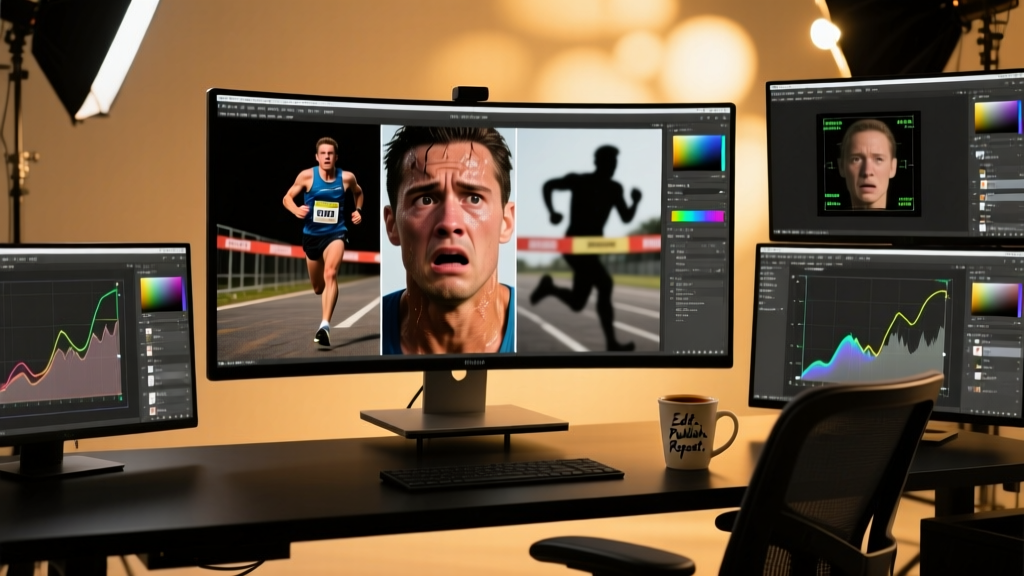Select the full-body runner photo on center monitor
1024x576 pixels.
[298, 241]
